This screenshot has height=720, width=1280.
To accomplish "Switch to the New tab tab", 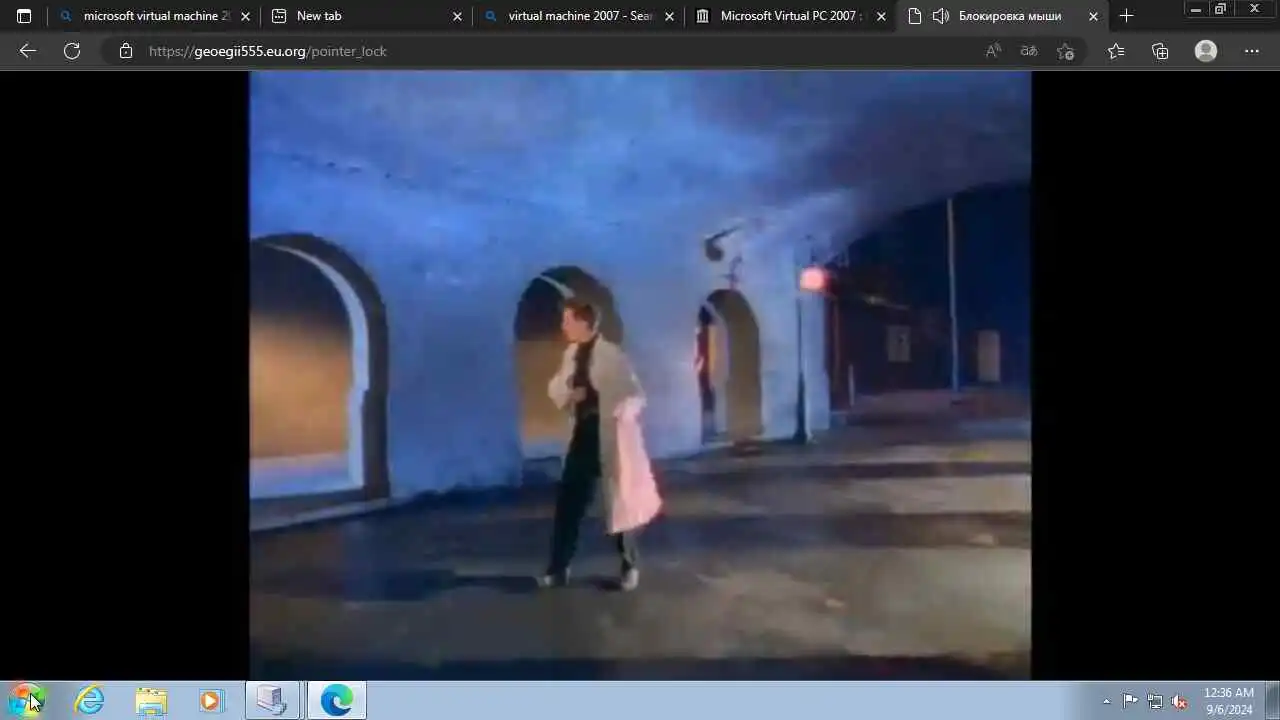I will pos(366,16).
